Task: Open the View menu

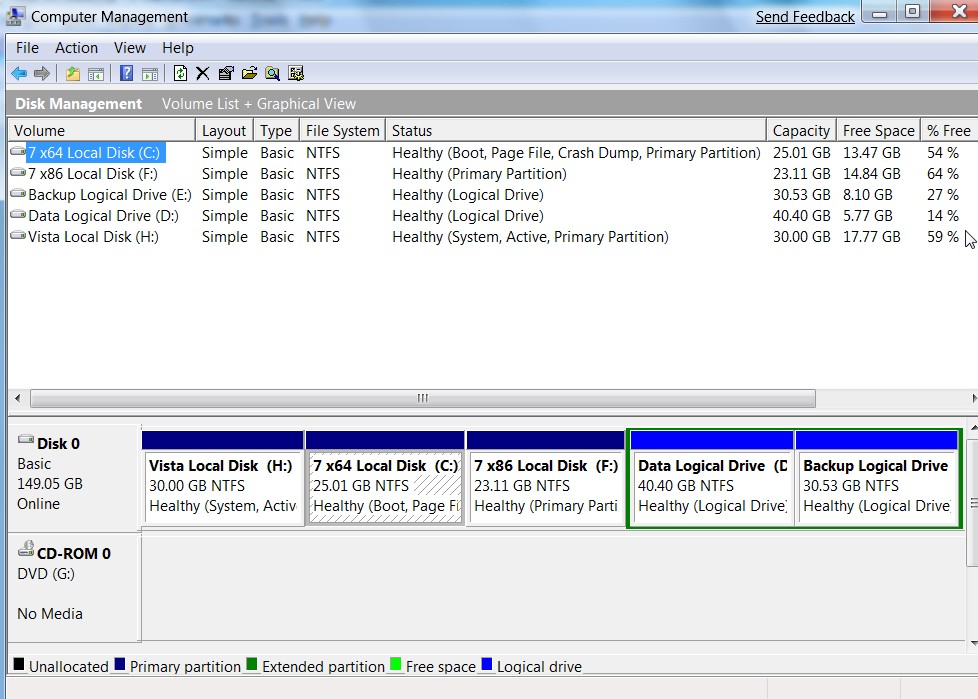Action: pyautogui.click(x=130, y=48)
